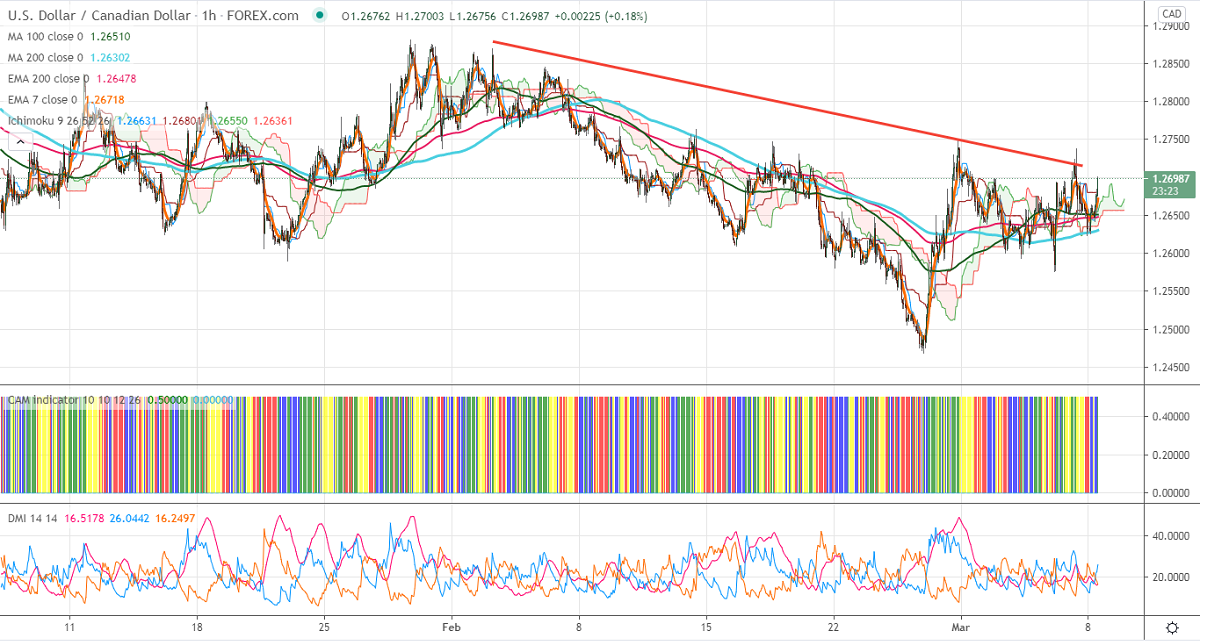Open the CAD currency selector
Viewport: 1205px width, 642px height.
pyautogui.click(x=1172, y=14)
